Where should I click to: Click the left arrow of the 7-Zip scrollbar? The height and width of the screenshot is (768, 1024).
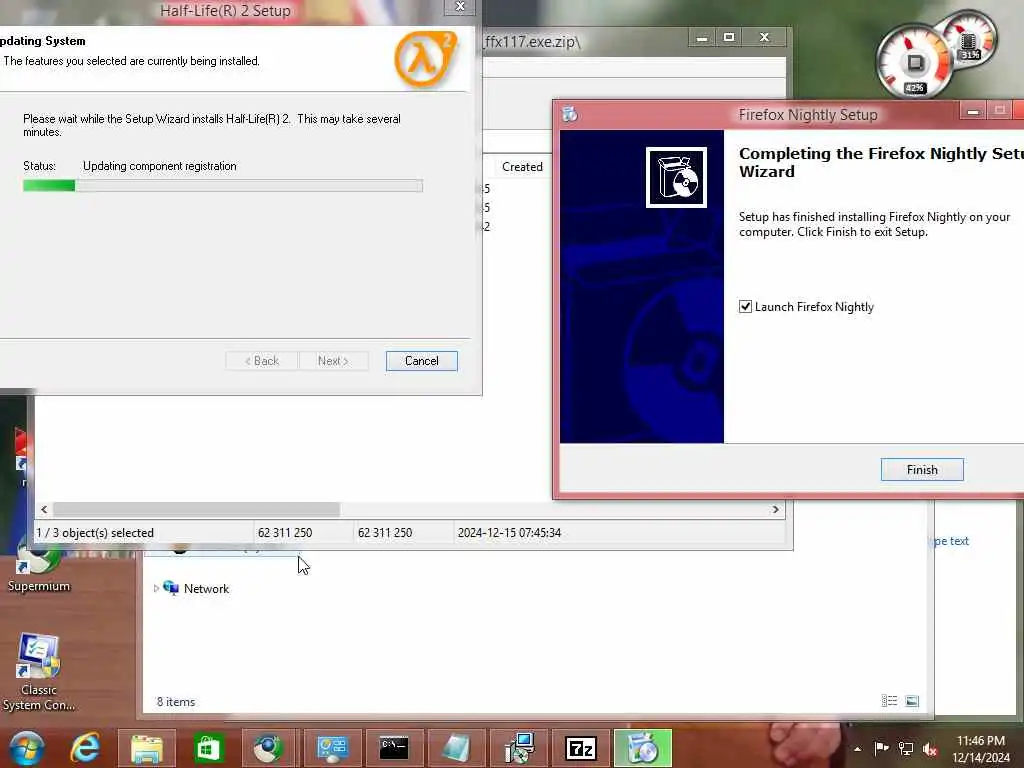coord(44,509)
